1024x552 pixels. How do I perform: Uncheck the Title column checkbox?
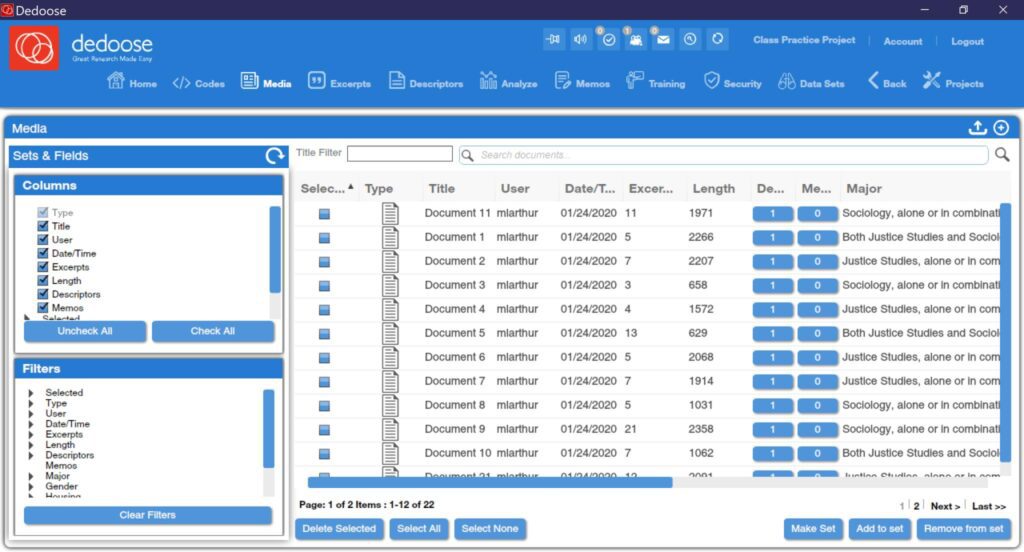coord(43,226)
